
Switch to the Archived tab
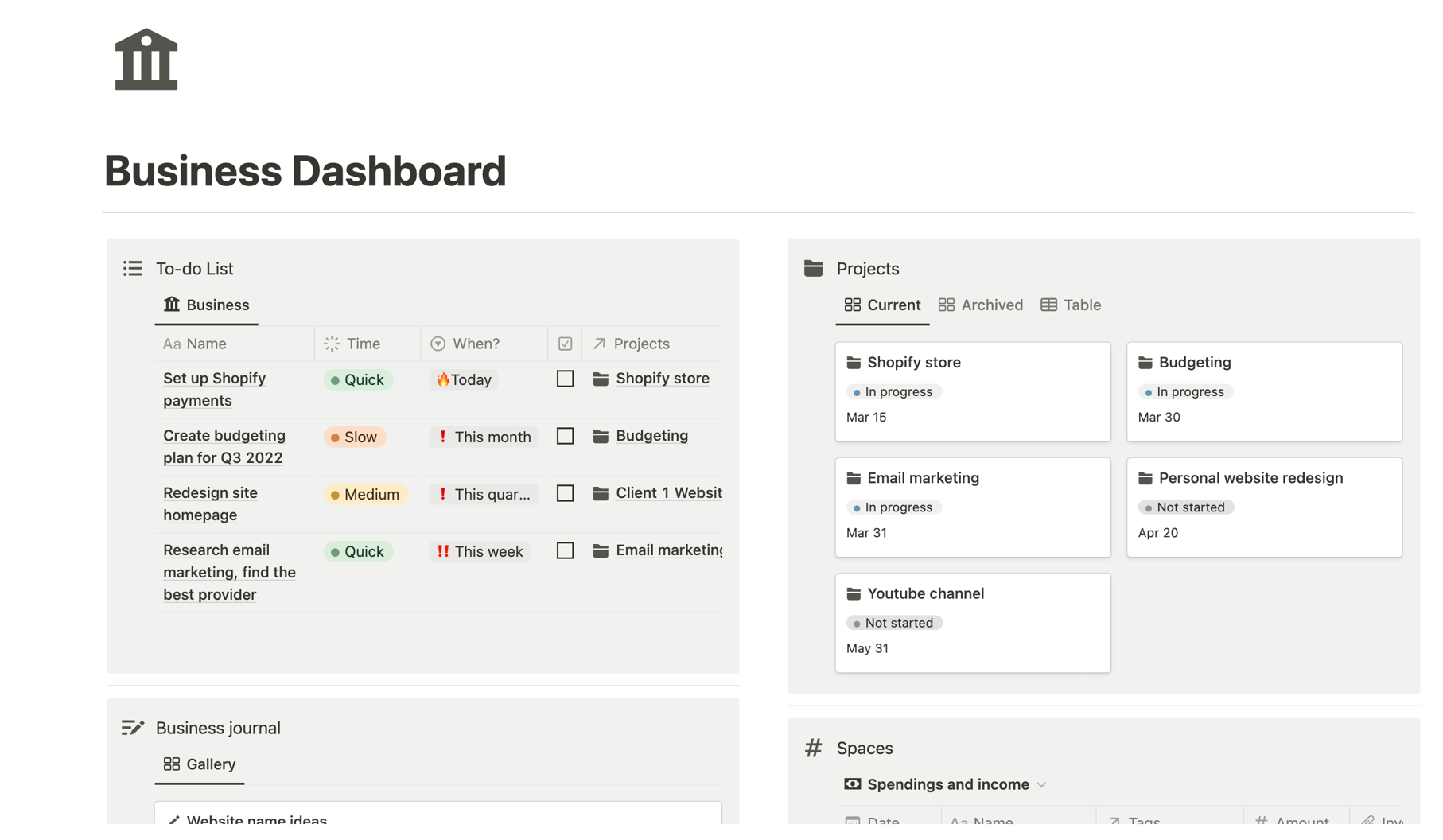[x=991, y=305]
